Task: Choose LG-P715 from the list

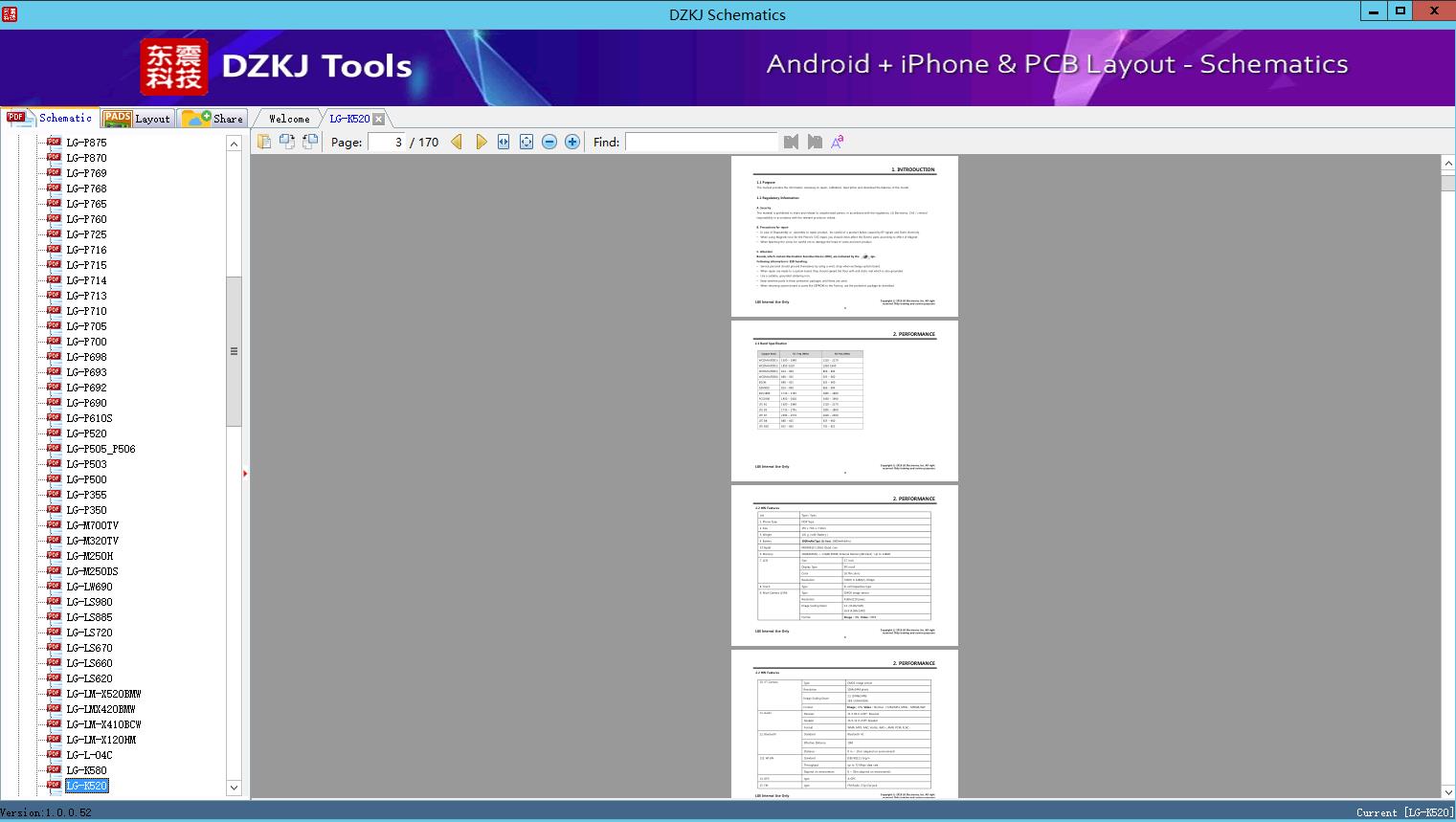Action: tap(86, 265)
